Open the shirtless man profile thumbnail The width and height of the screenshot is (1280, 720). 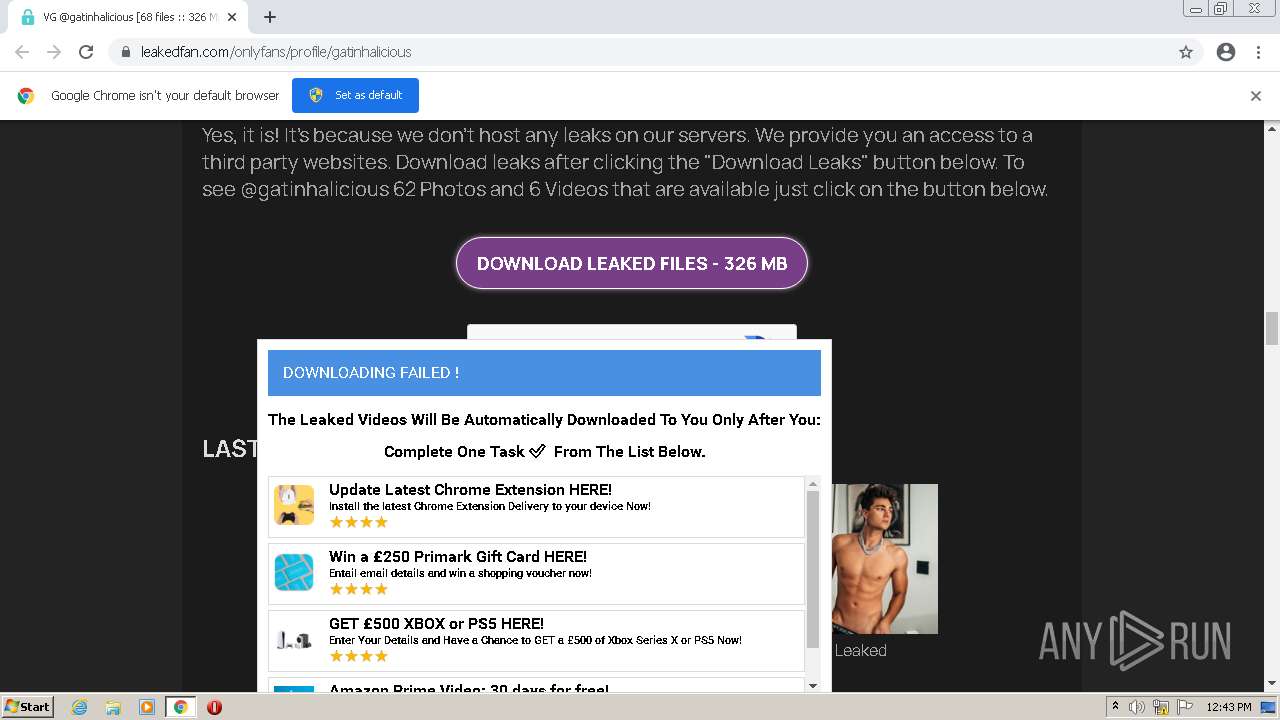coord(885,559)
